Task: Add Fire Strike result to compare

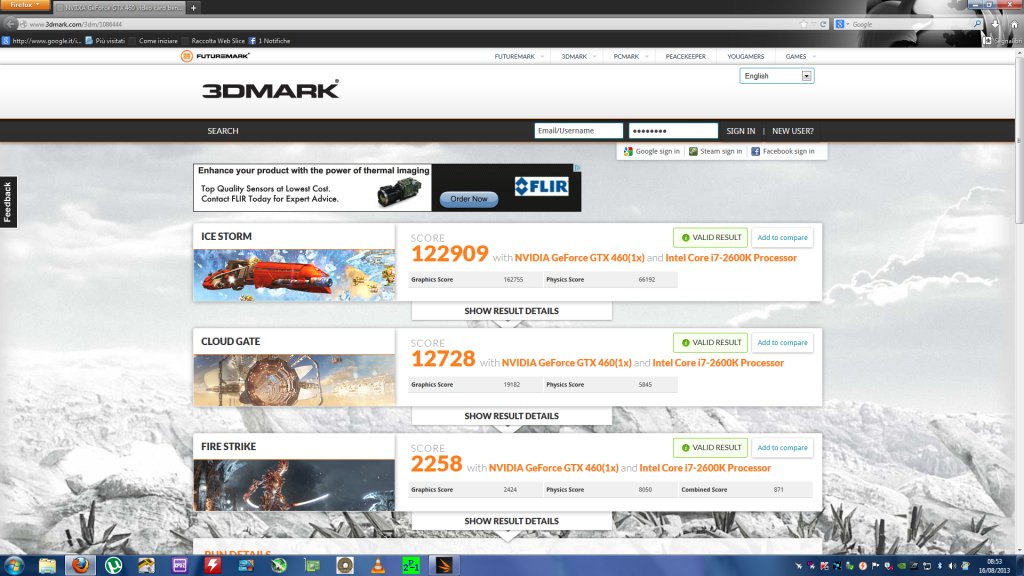Action: click(782, 447)
